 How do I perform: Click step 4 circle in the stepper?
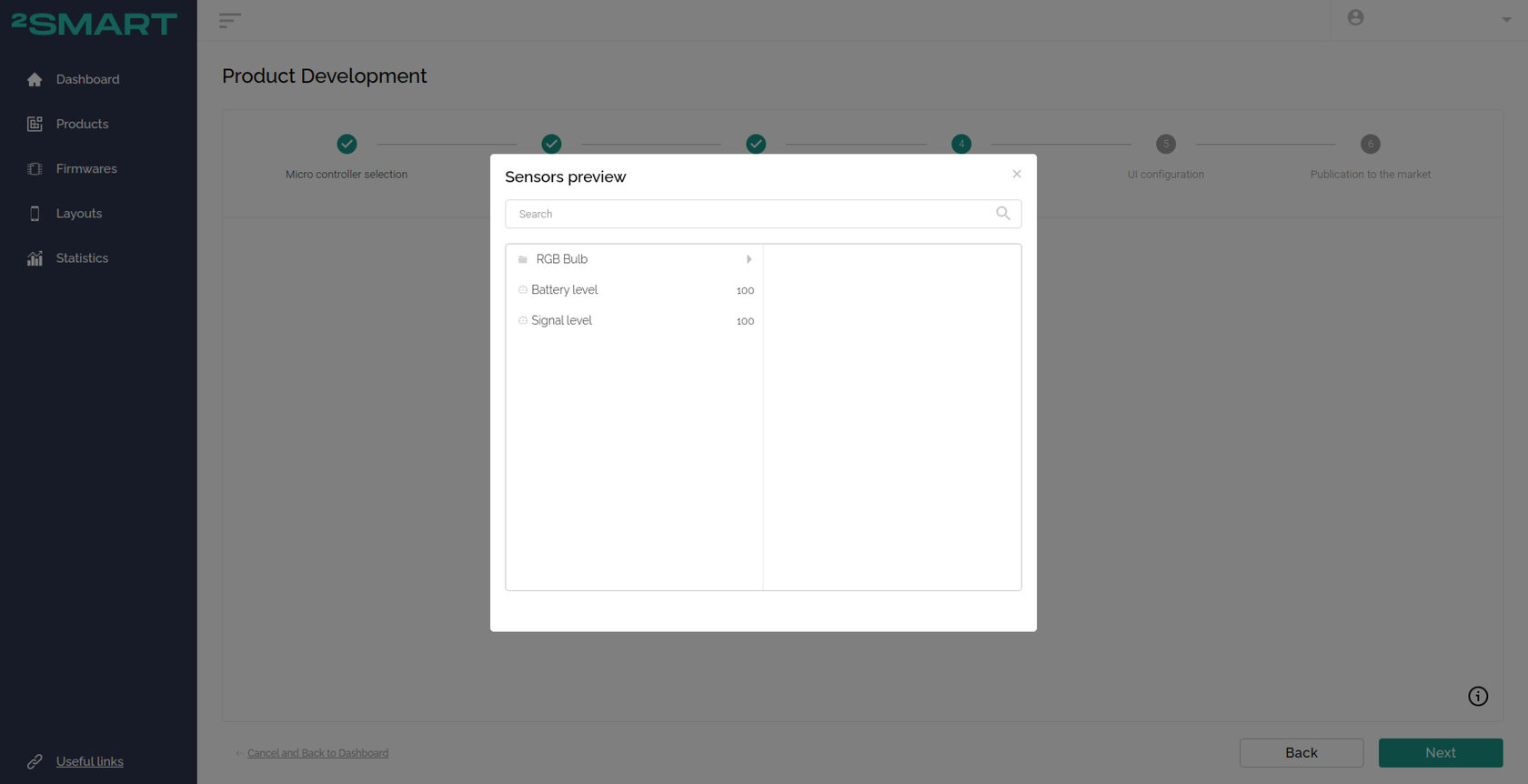pos(961,144)
